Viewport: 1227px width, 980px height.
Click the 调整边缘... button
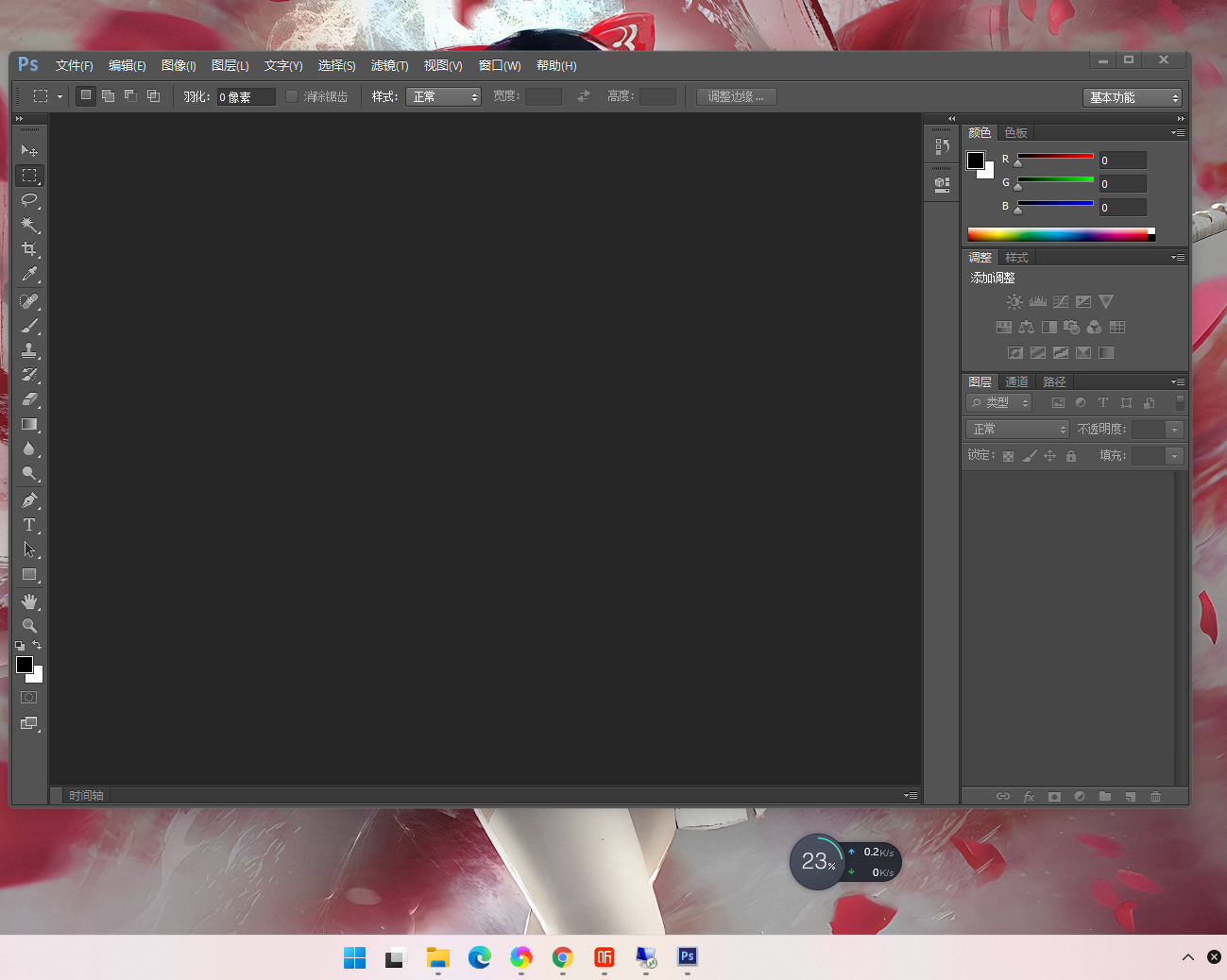click(736, 96)
